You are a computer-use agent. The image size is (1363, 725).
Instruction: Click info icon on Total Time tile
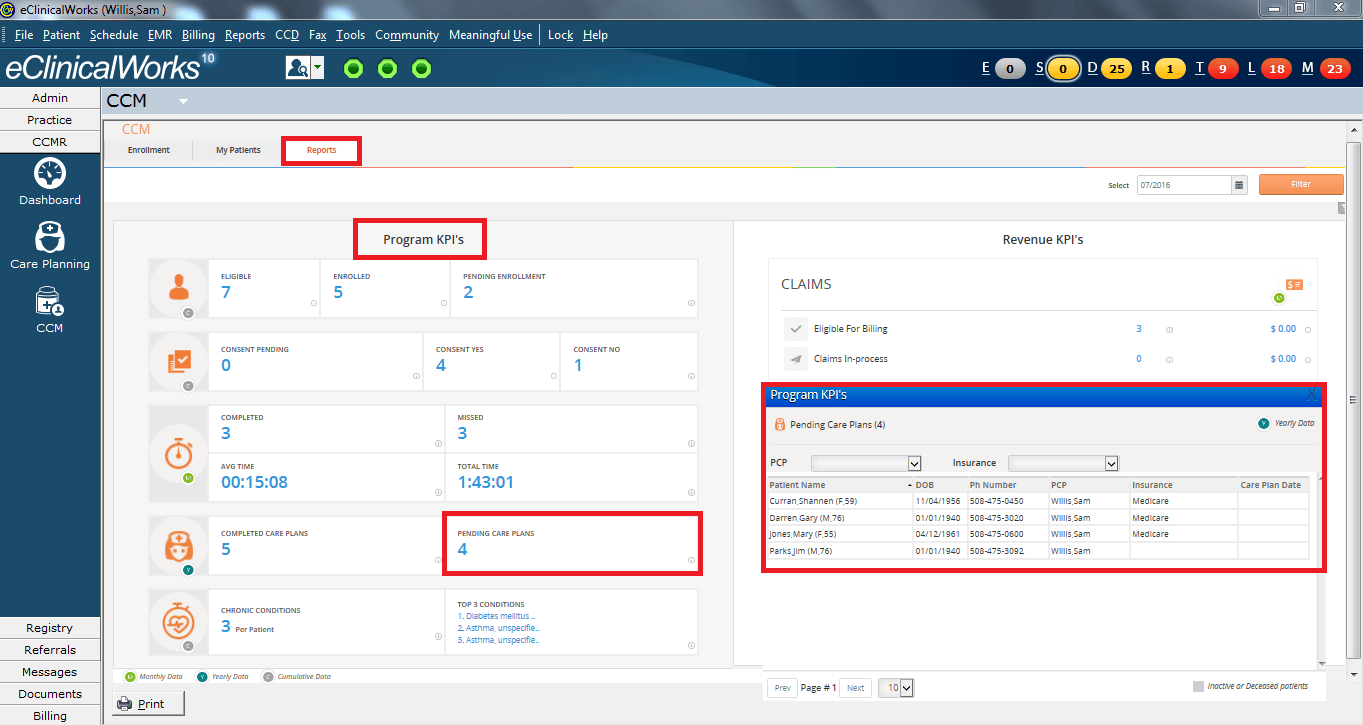click(x=691, y=492)
